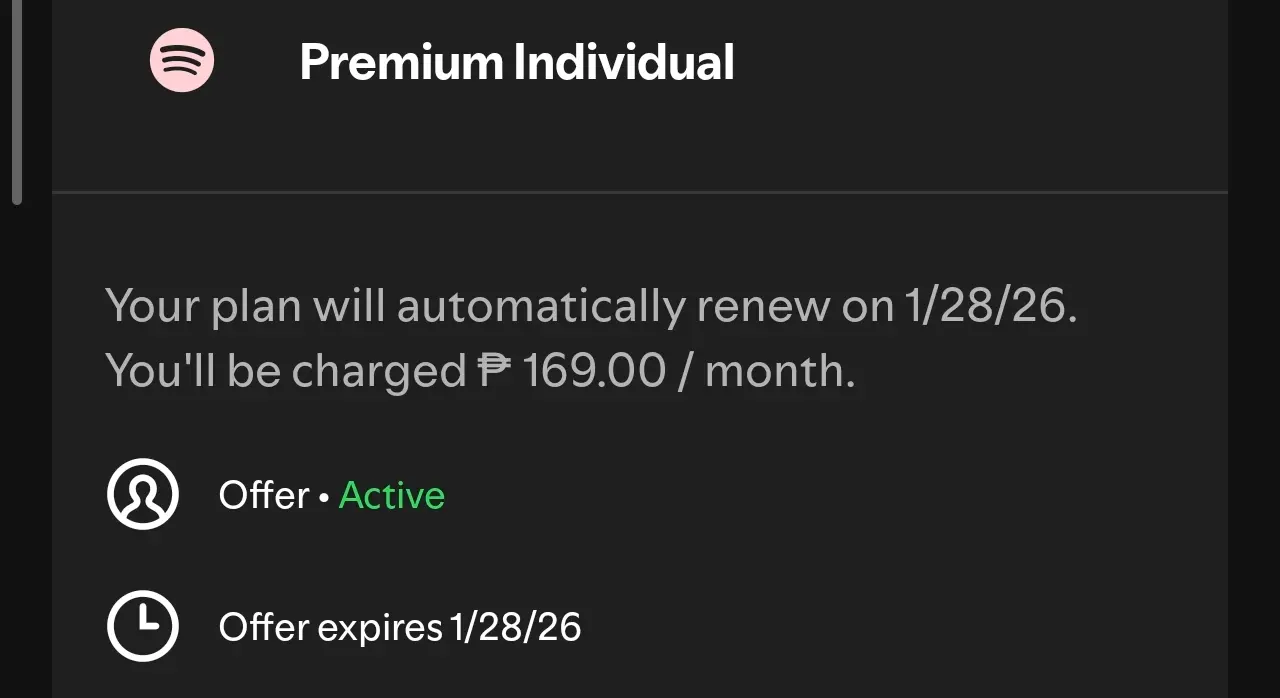Click the person silhouette Offer icon

pos(143,494)
